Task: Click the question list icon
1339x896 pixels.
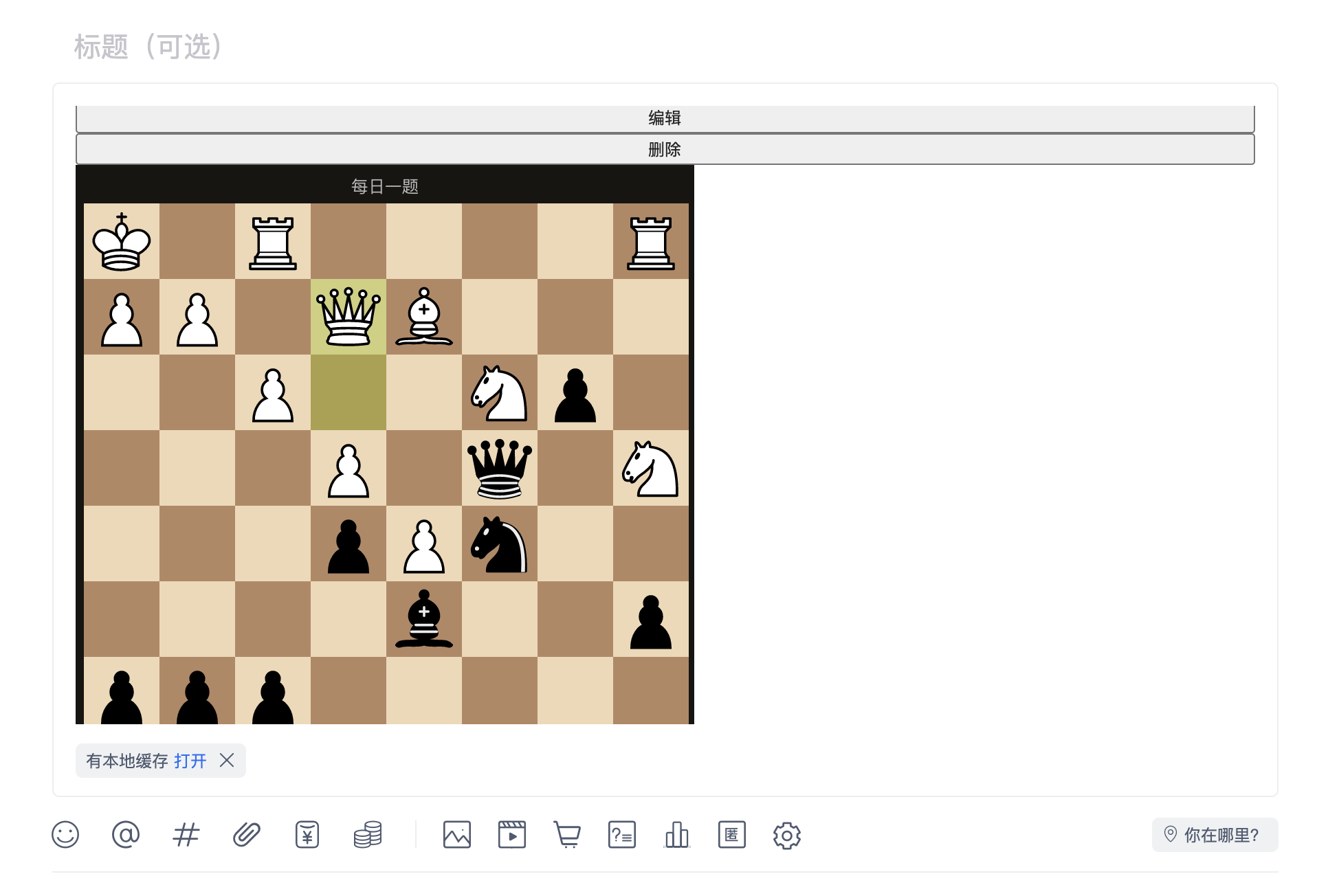Action: pos(622,835)
